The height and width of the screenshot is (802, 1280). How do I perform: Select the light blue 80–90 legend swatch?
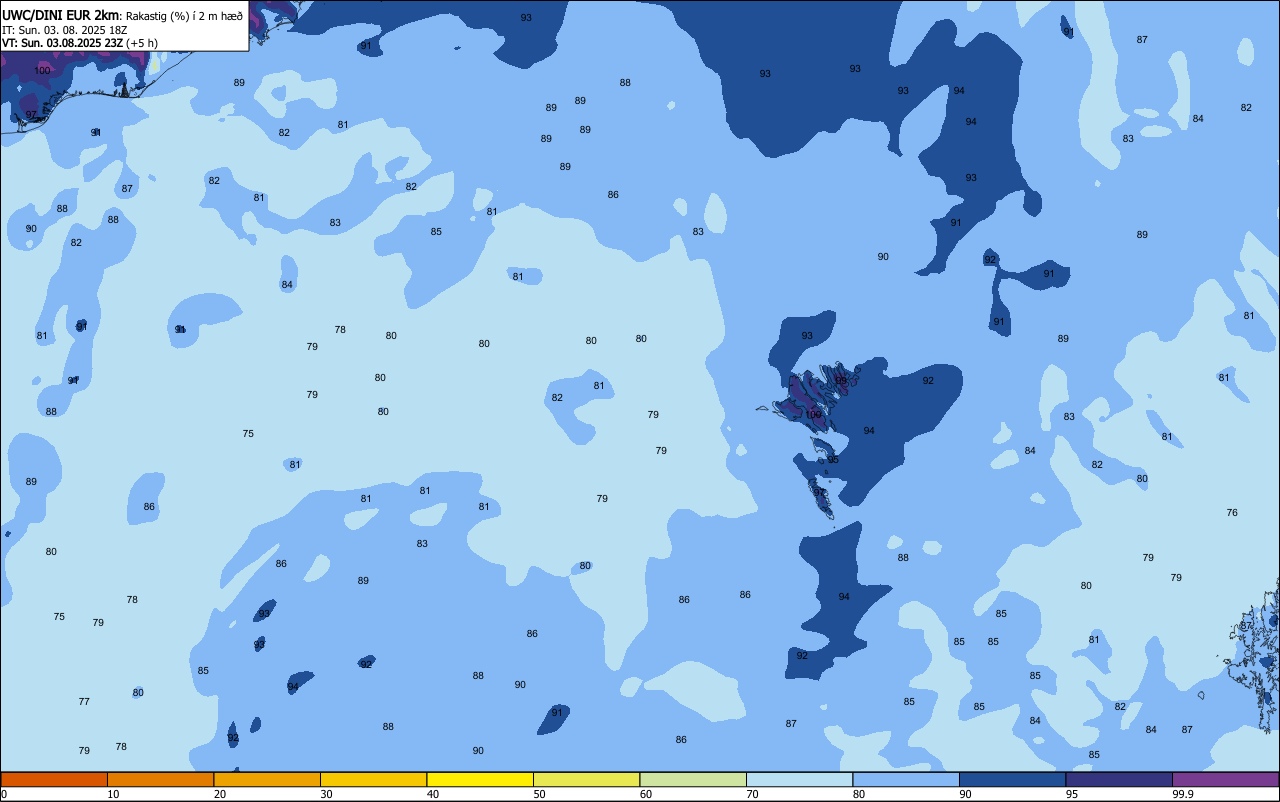(906, 779)
